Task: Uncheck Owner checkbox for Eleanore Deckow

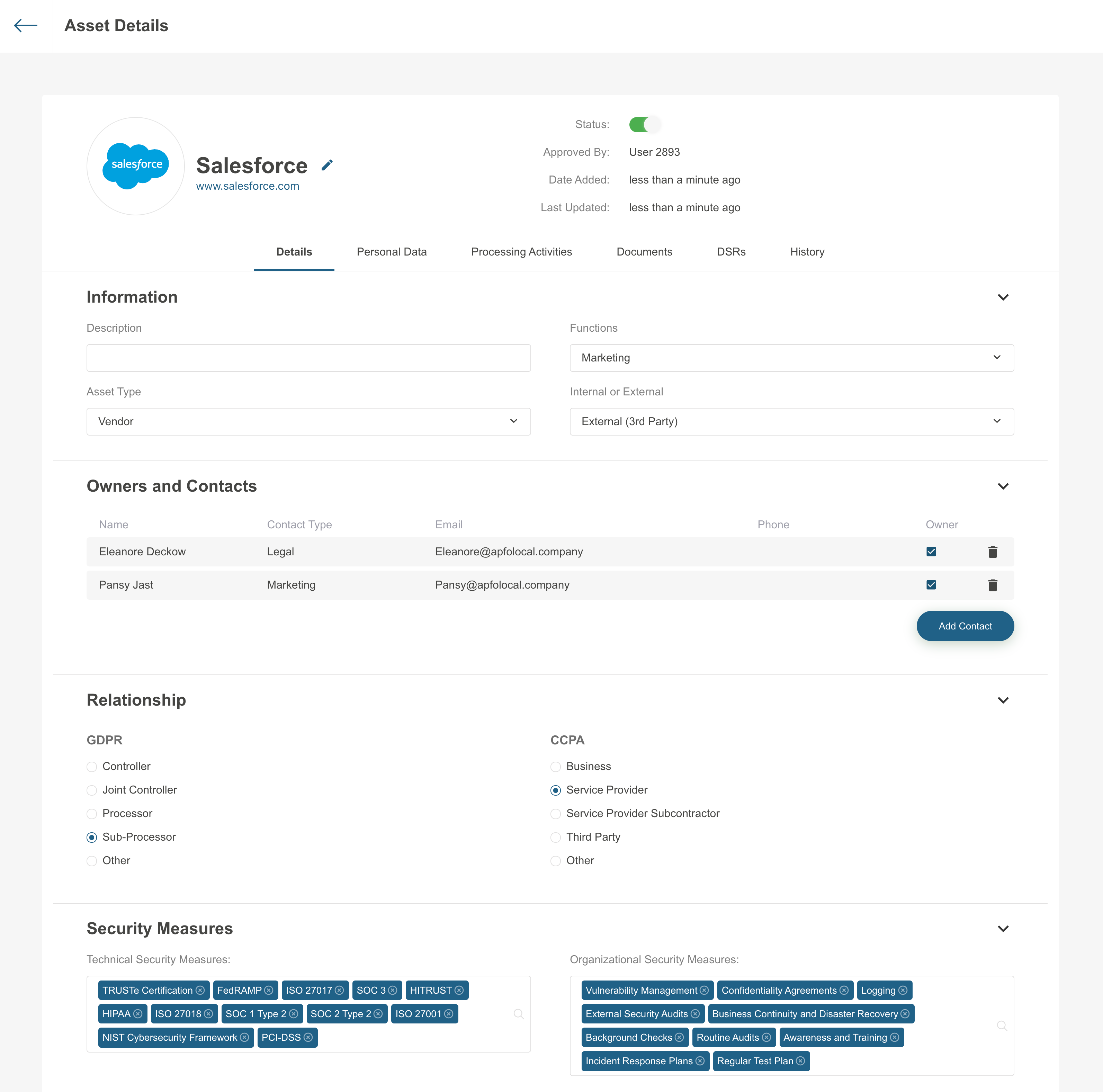Action: point(931,552)
